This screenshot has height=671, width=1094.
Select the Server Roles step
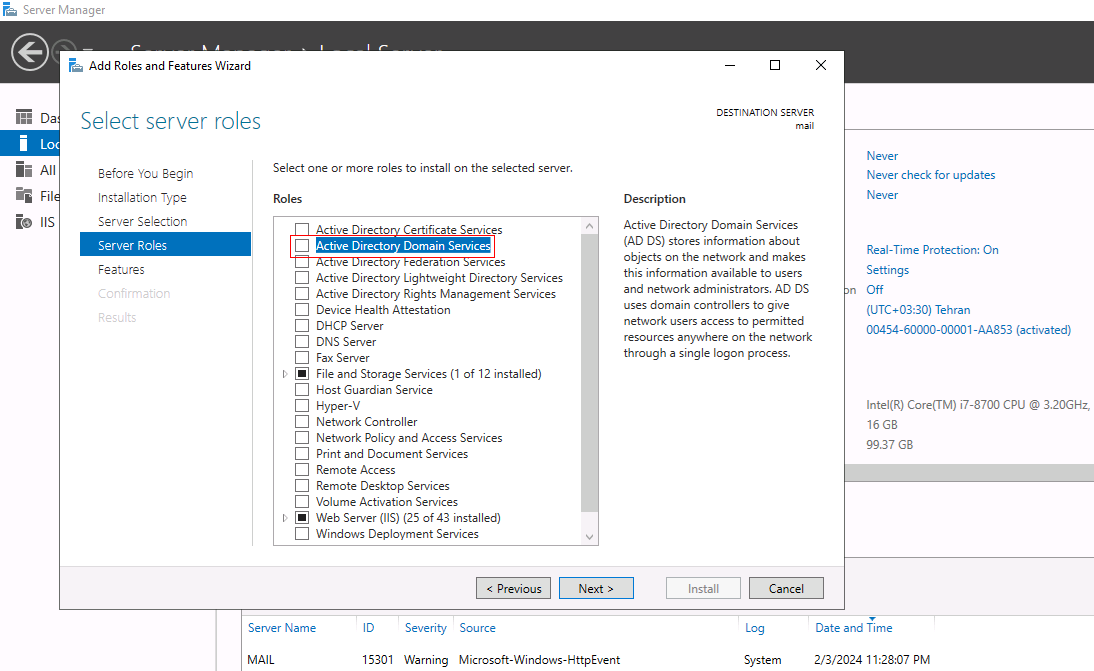[165, 245]
